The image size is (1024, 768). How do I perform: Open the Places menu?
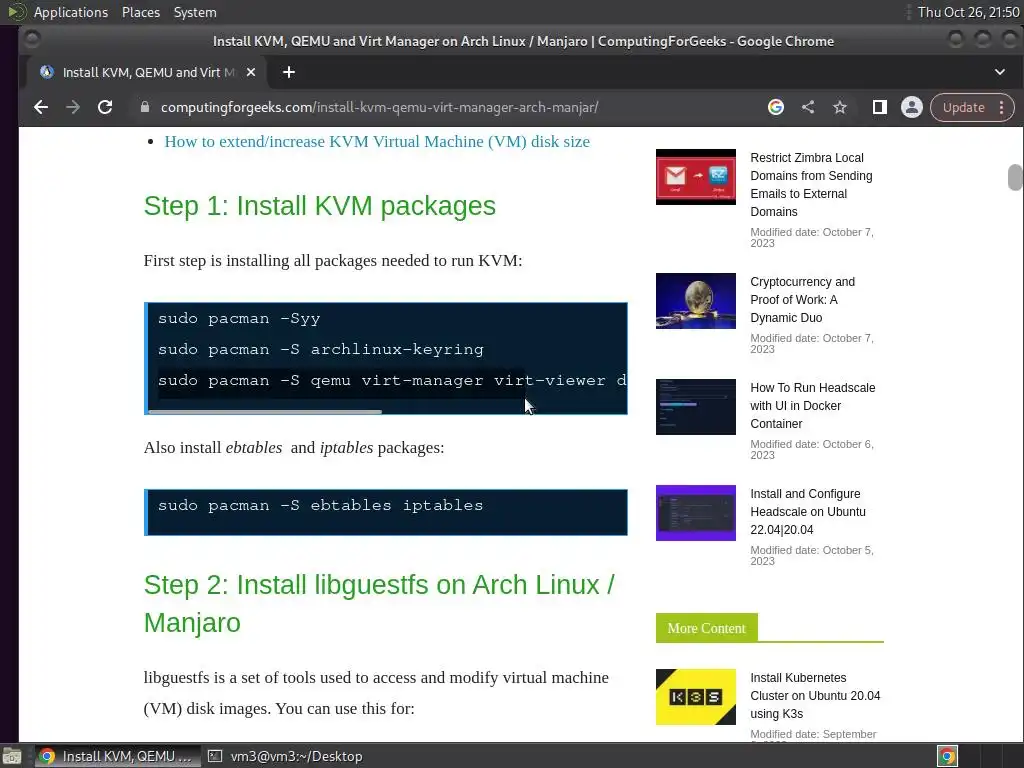[x=141, y=12]
